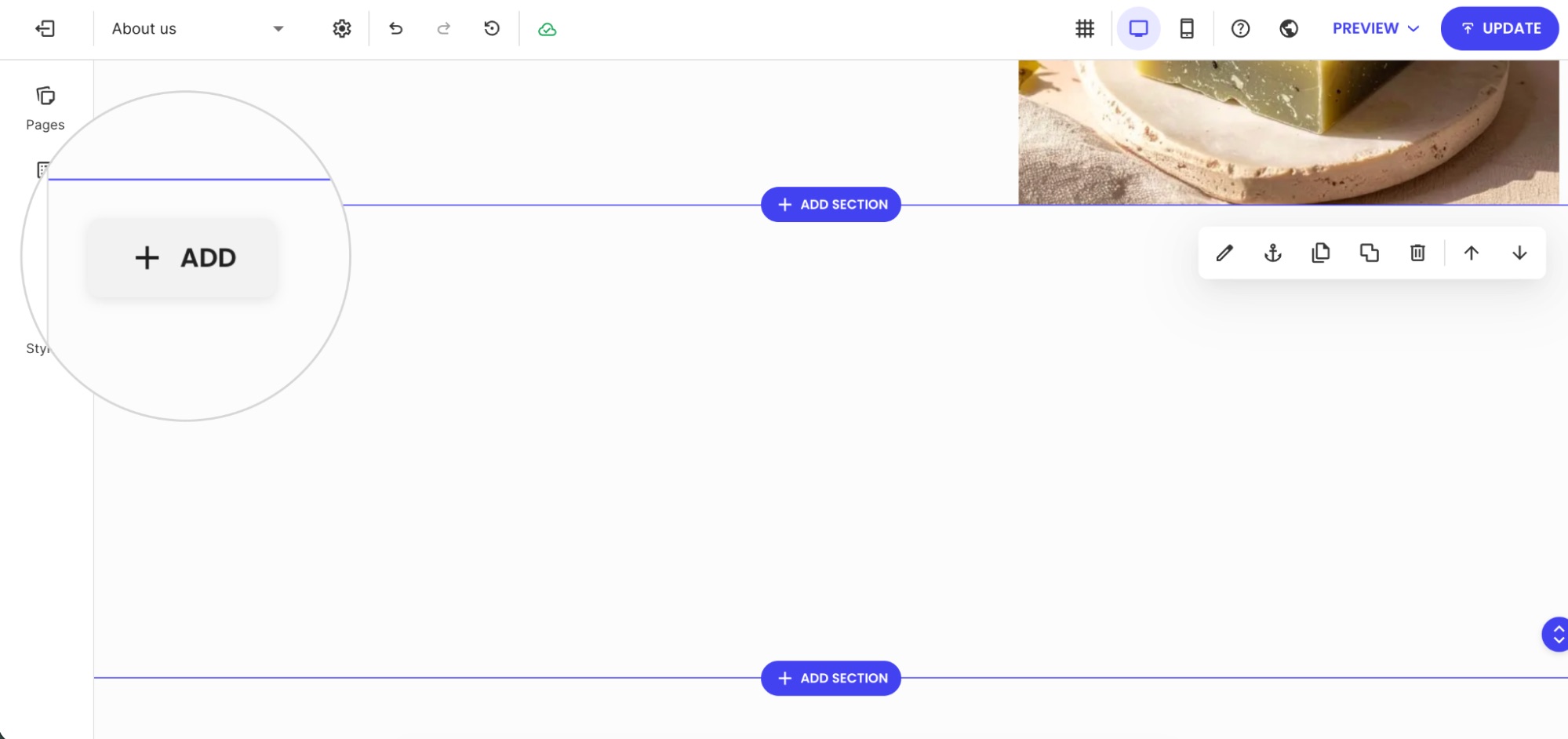Toggle the grid overlay icon
The image size is (1568, 739).
point(1085,29)
